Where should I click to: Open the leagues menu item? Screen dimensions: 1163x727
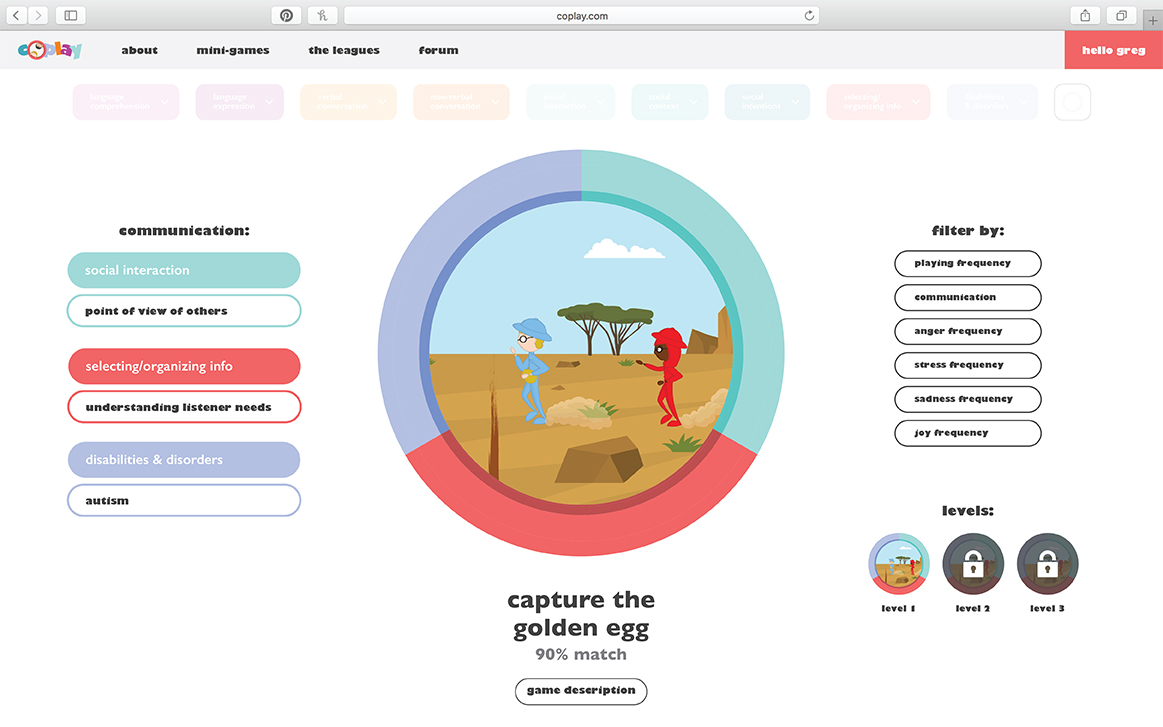343,50
